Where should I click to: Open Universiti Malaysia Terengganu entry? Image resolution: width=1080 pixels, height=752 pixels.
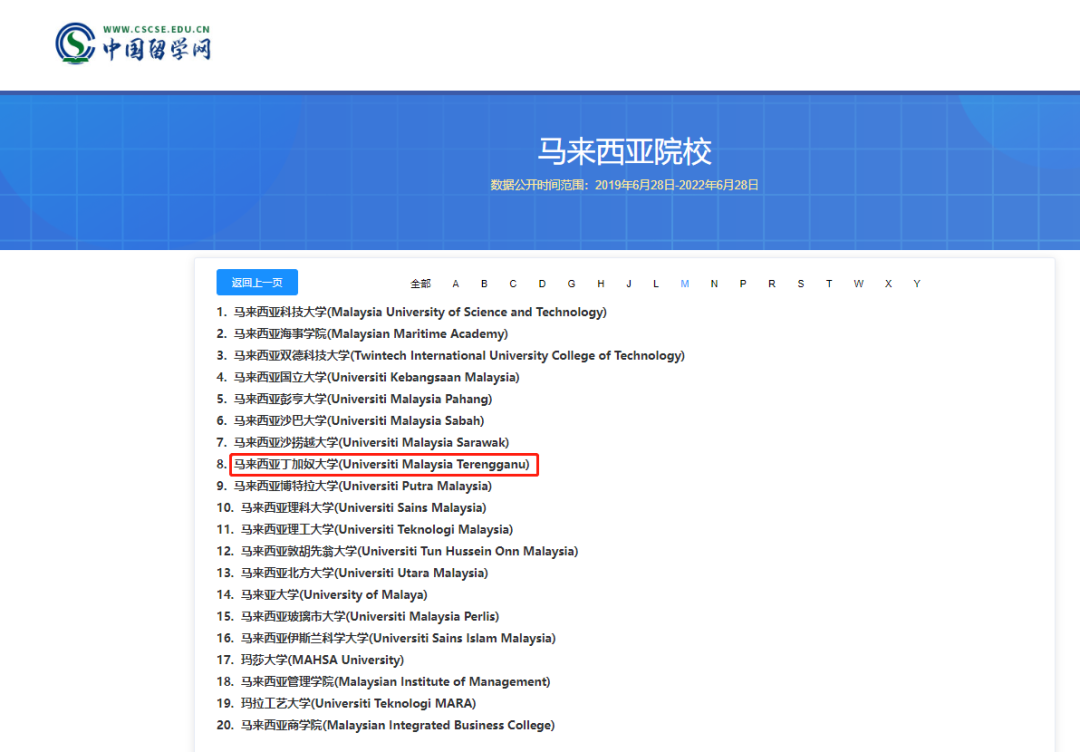tap(382, 464)
